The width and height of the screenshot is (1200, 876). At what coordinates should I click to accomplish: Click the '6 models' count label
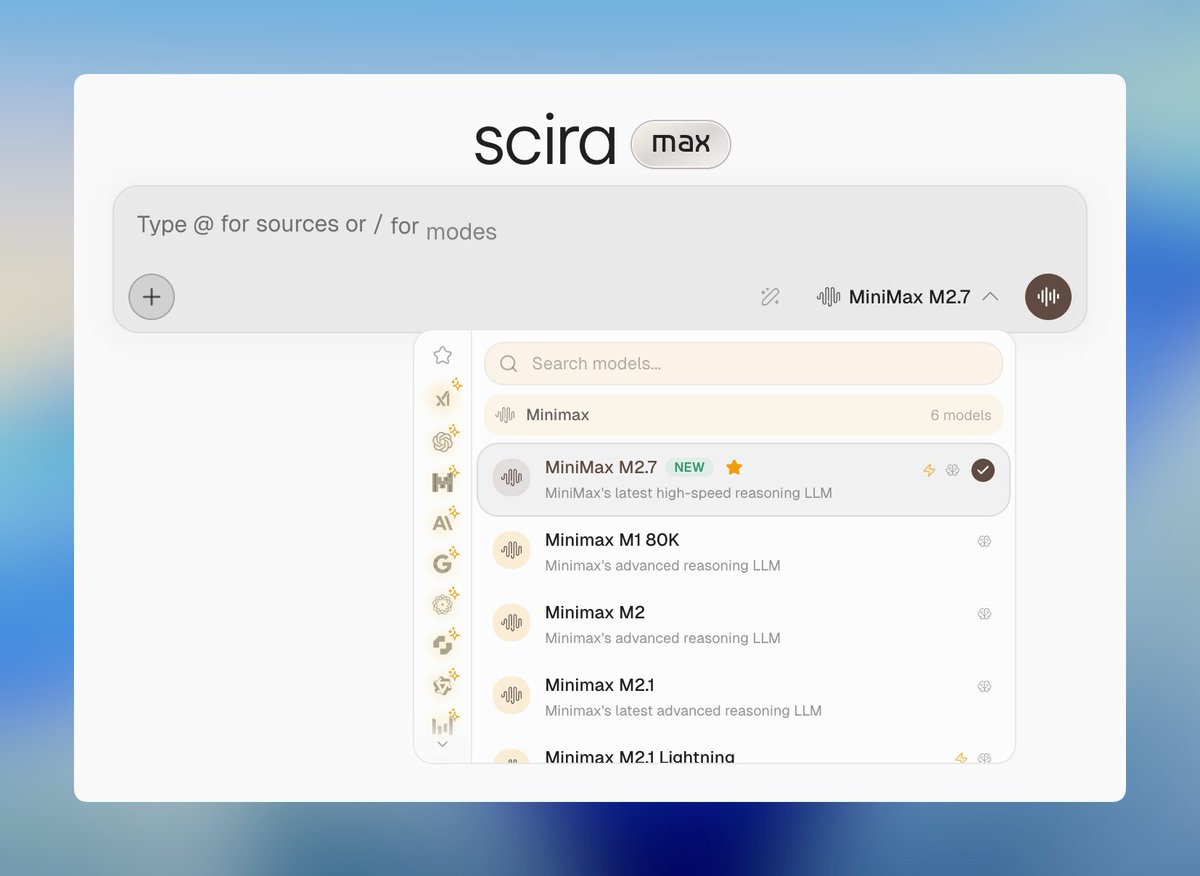(x=960, y=415)
